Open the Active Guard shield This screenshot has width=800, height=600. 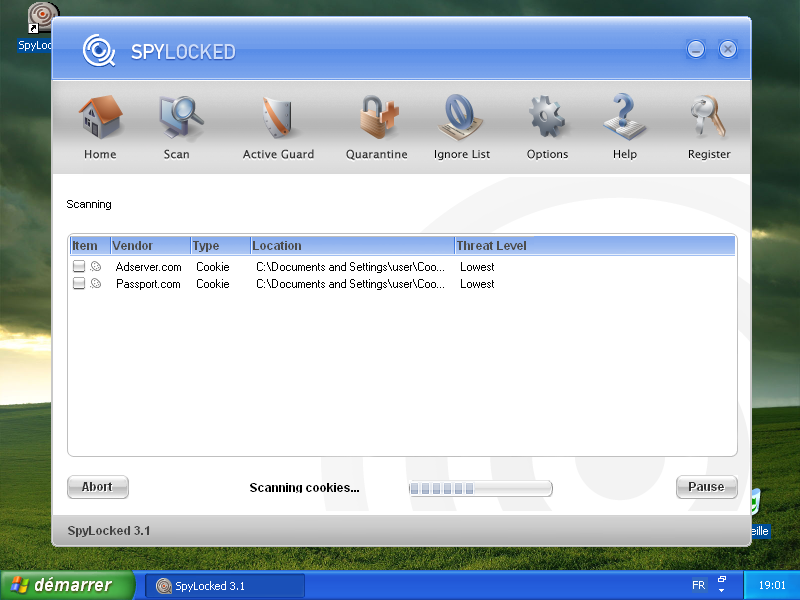[278, 128]
